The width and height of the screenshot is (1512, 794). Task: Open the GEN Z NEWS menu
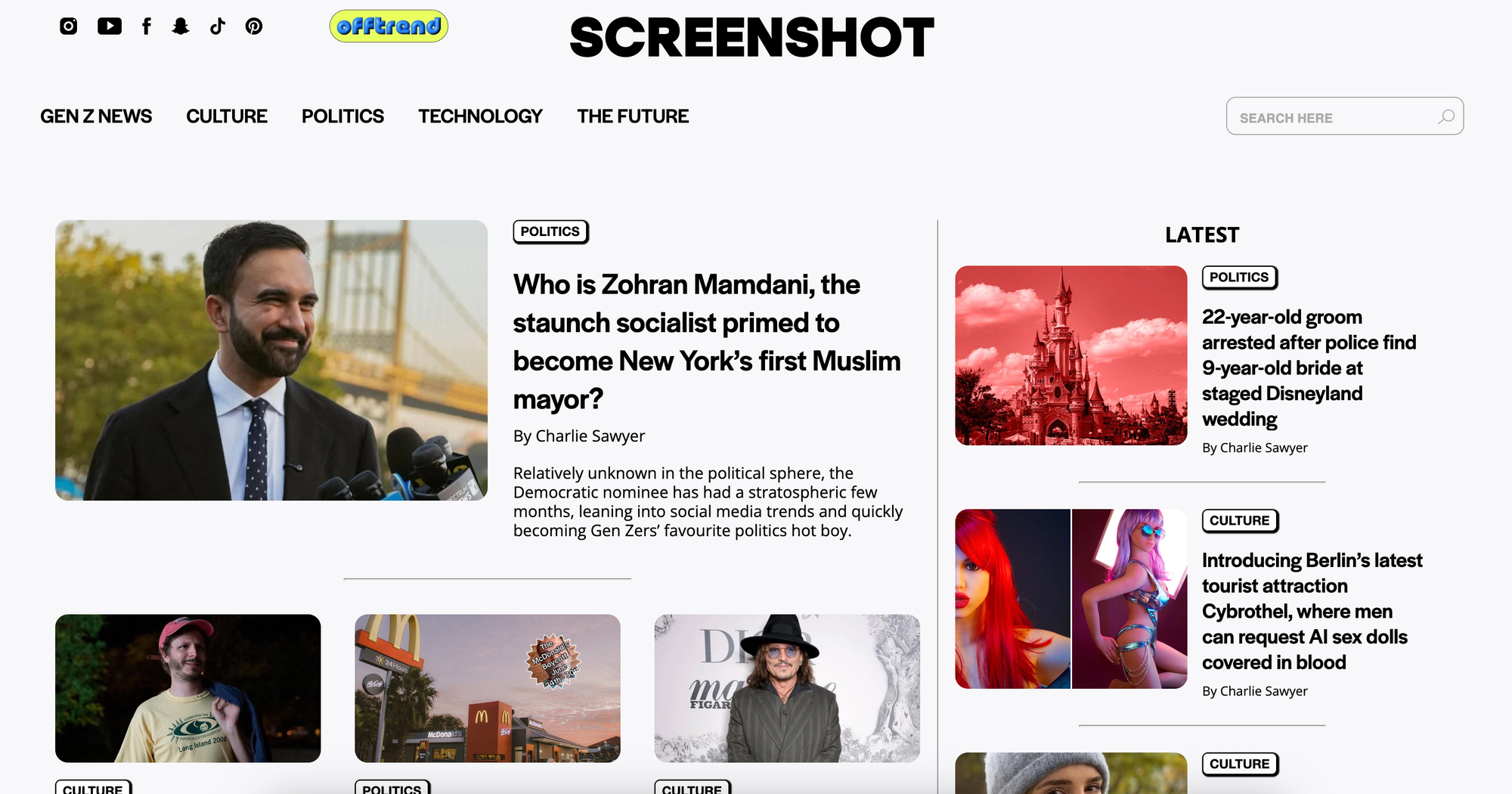(96, 116)
